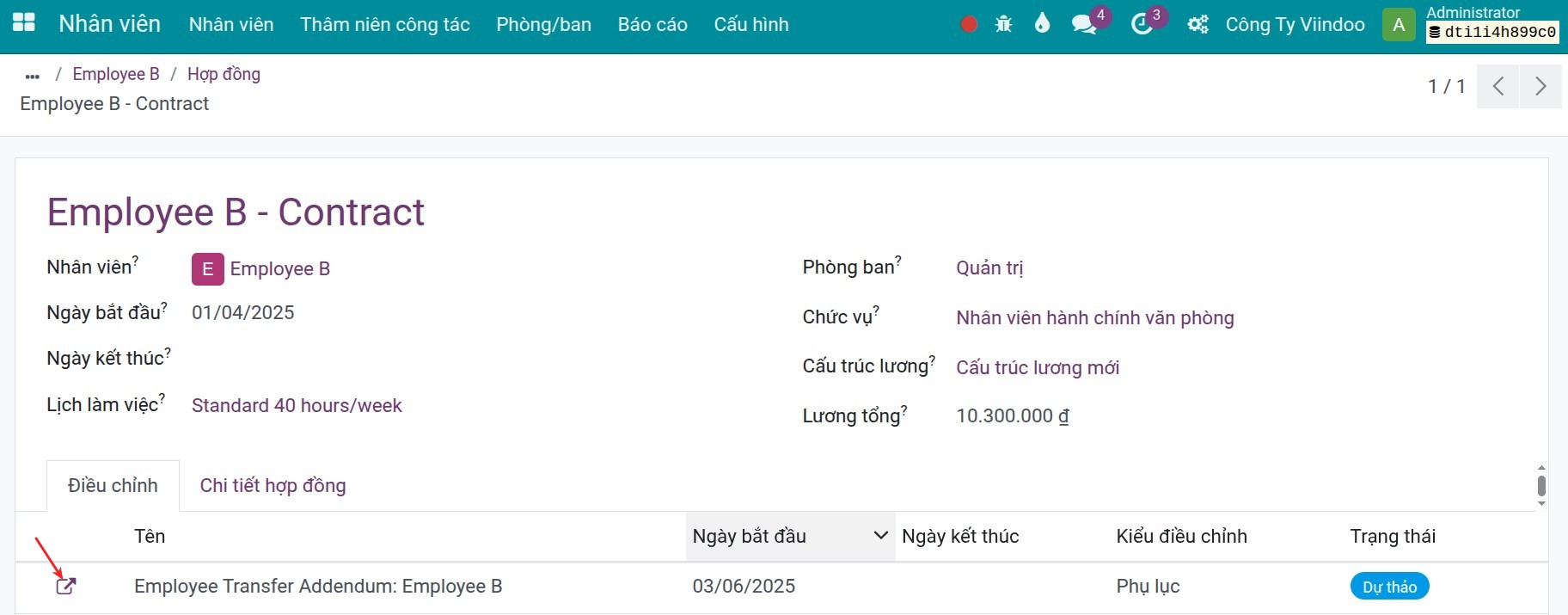Click the Nhân viên app title
This screenshot has width=1568, height=615.
point(109,23)
